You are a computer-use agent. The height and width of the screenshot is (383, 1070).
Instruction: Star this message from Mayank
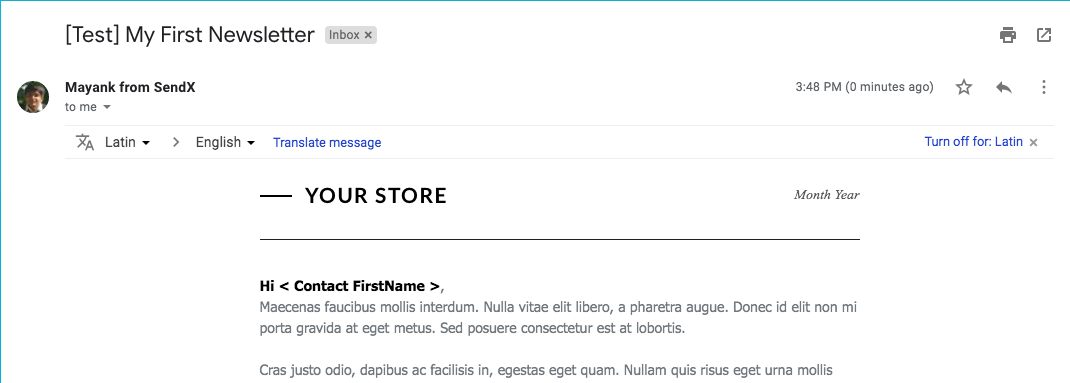(964, 87)
